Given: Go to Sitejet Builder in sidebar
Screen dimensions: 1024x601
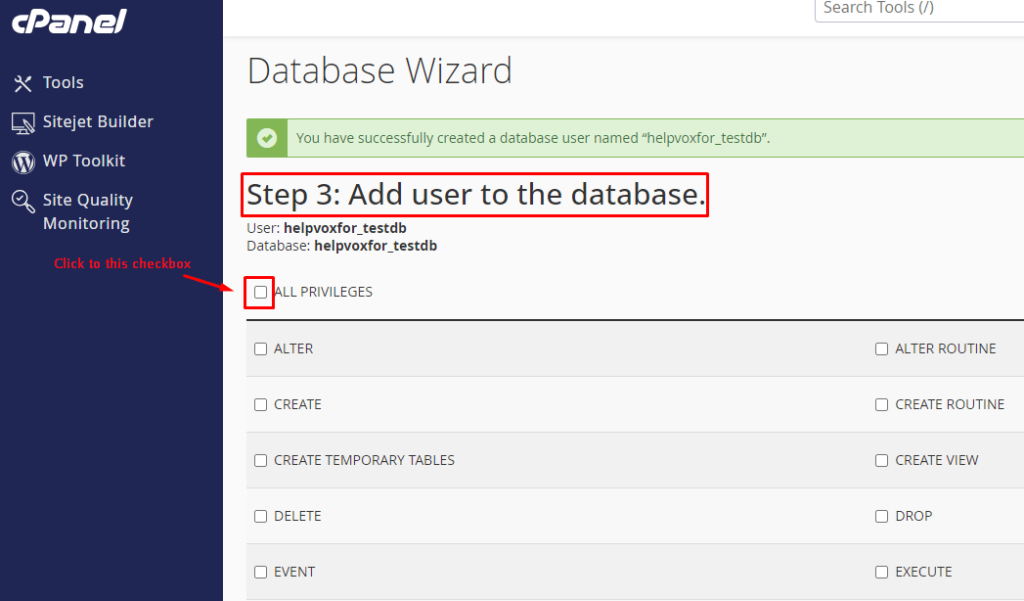Looking at the screenshot, I should tap(98, 122).
